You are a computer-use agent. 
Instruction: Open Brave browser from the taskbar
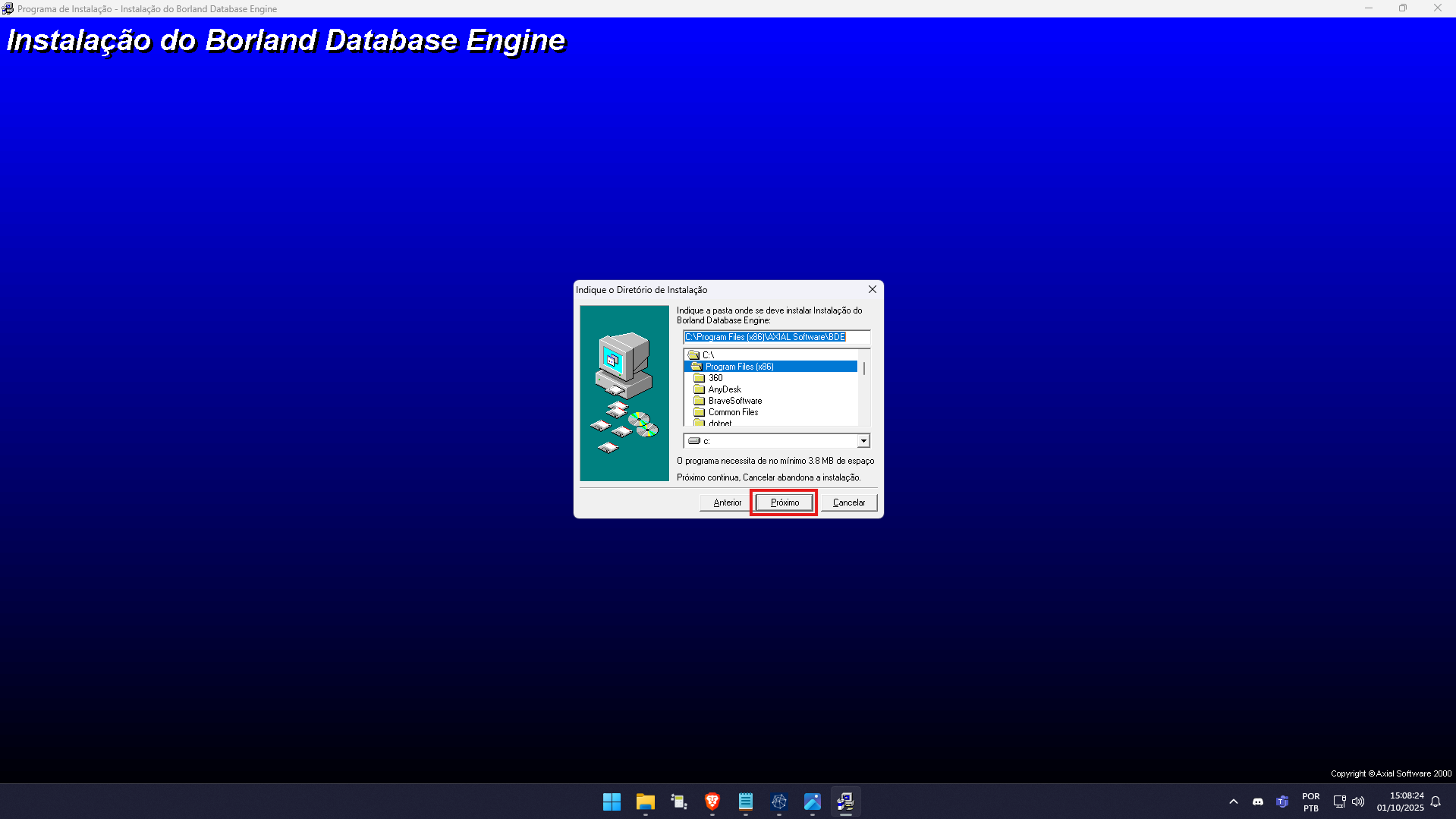point(712,802)
